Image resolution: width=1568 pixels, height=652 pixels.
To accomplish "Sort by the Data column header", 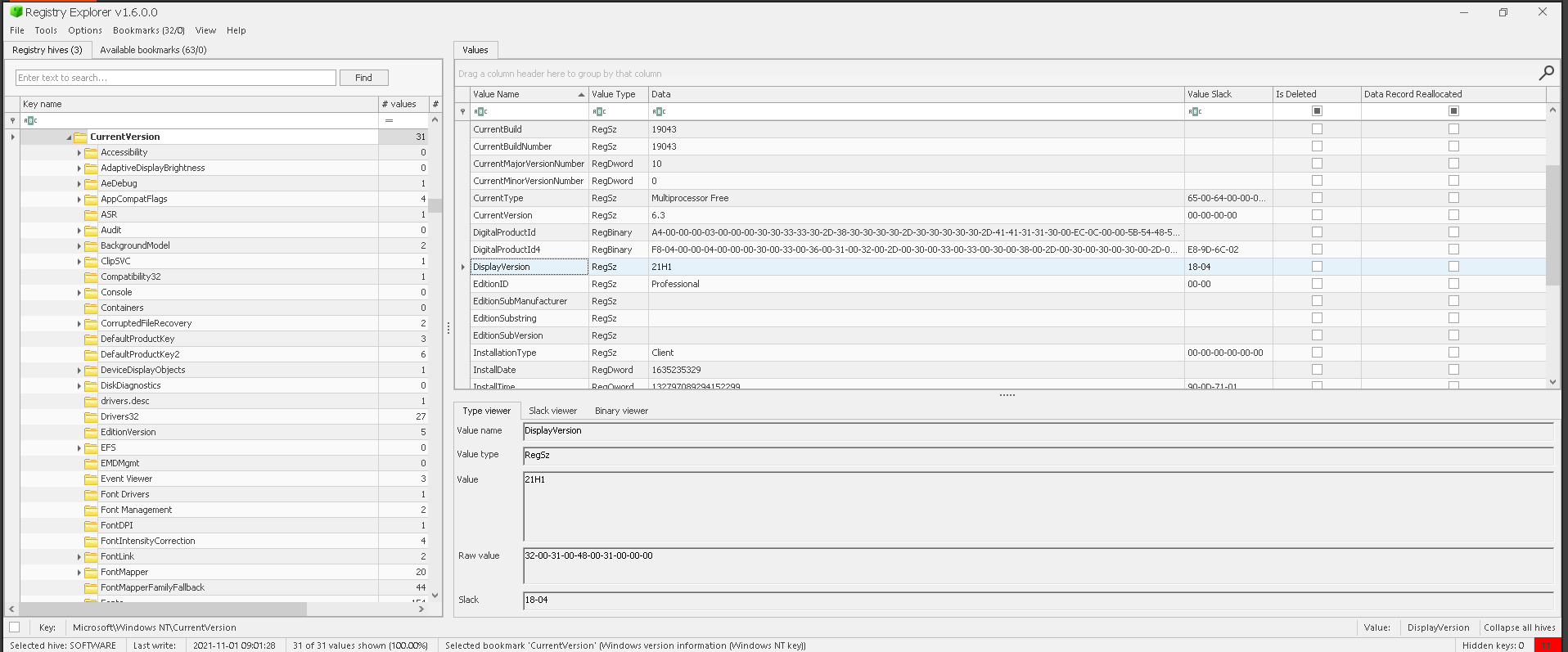I will tap(916, 94).
